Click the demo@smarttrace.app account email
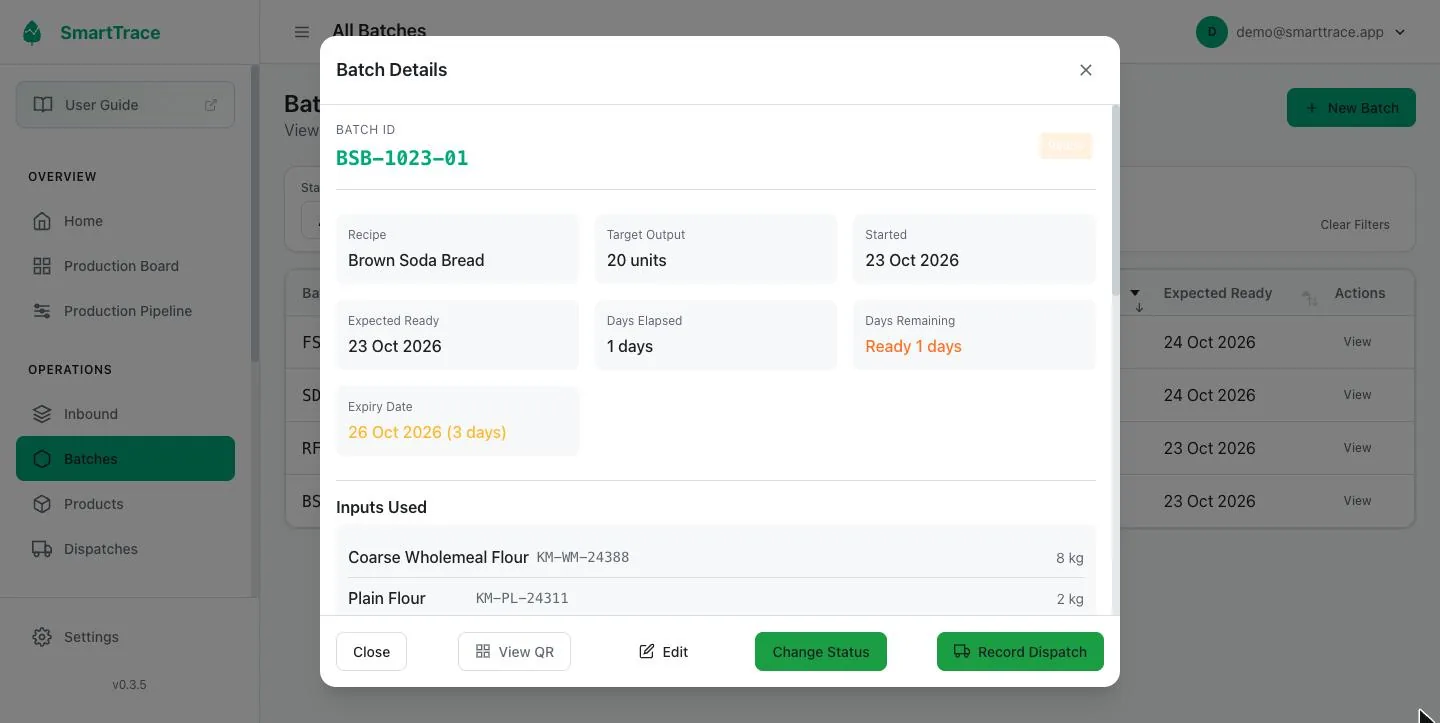This screenshot has width=1440, height=723. pyautogui.click(x=1310, y=32)
